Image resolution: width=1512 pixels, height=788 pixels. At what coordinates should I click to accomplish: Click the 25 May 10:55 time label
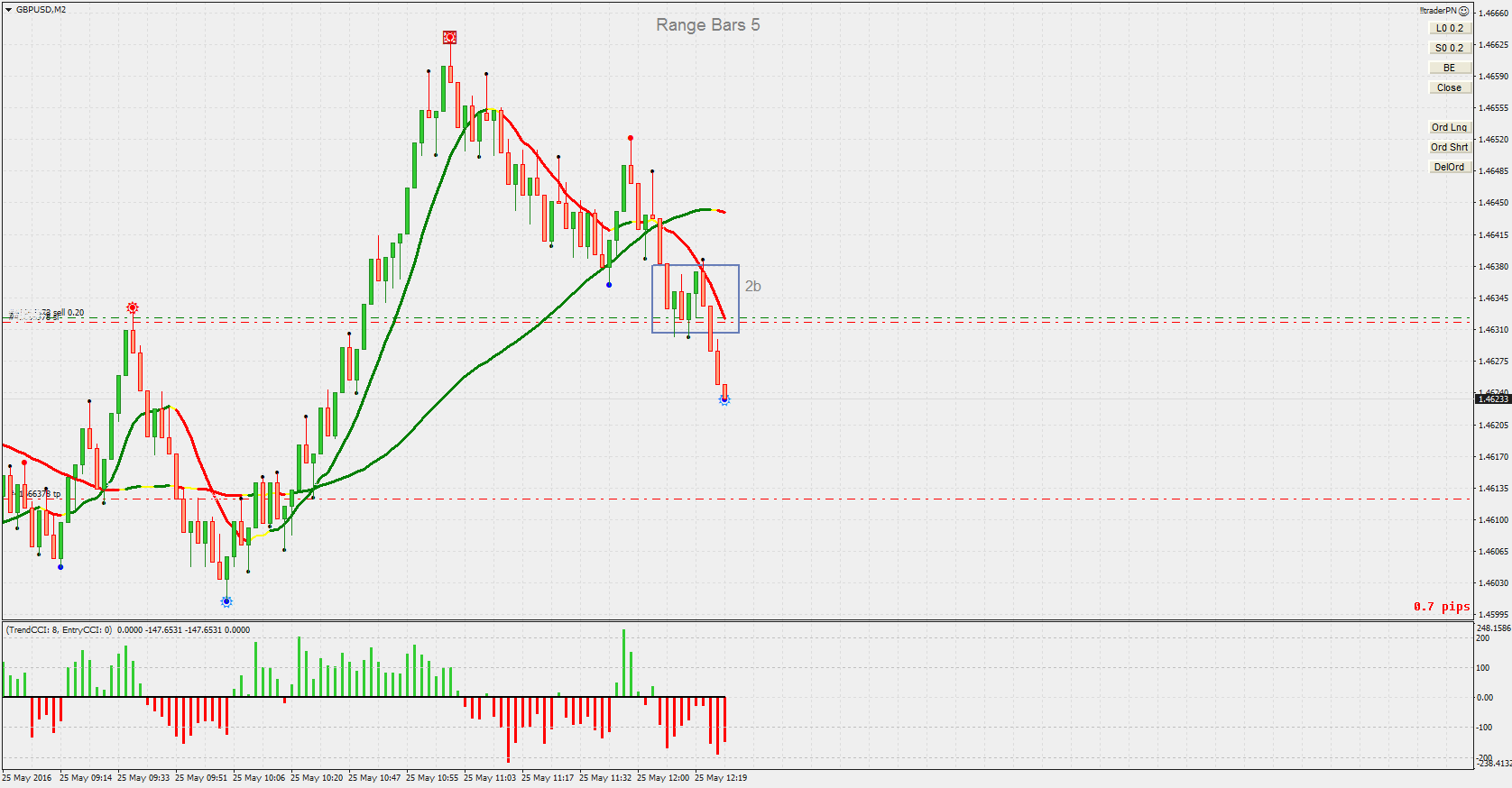(432, 777)
